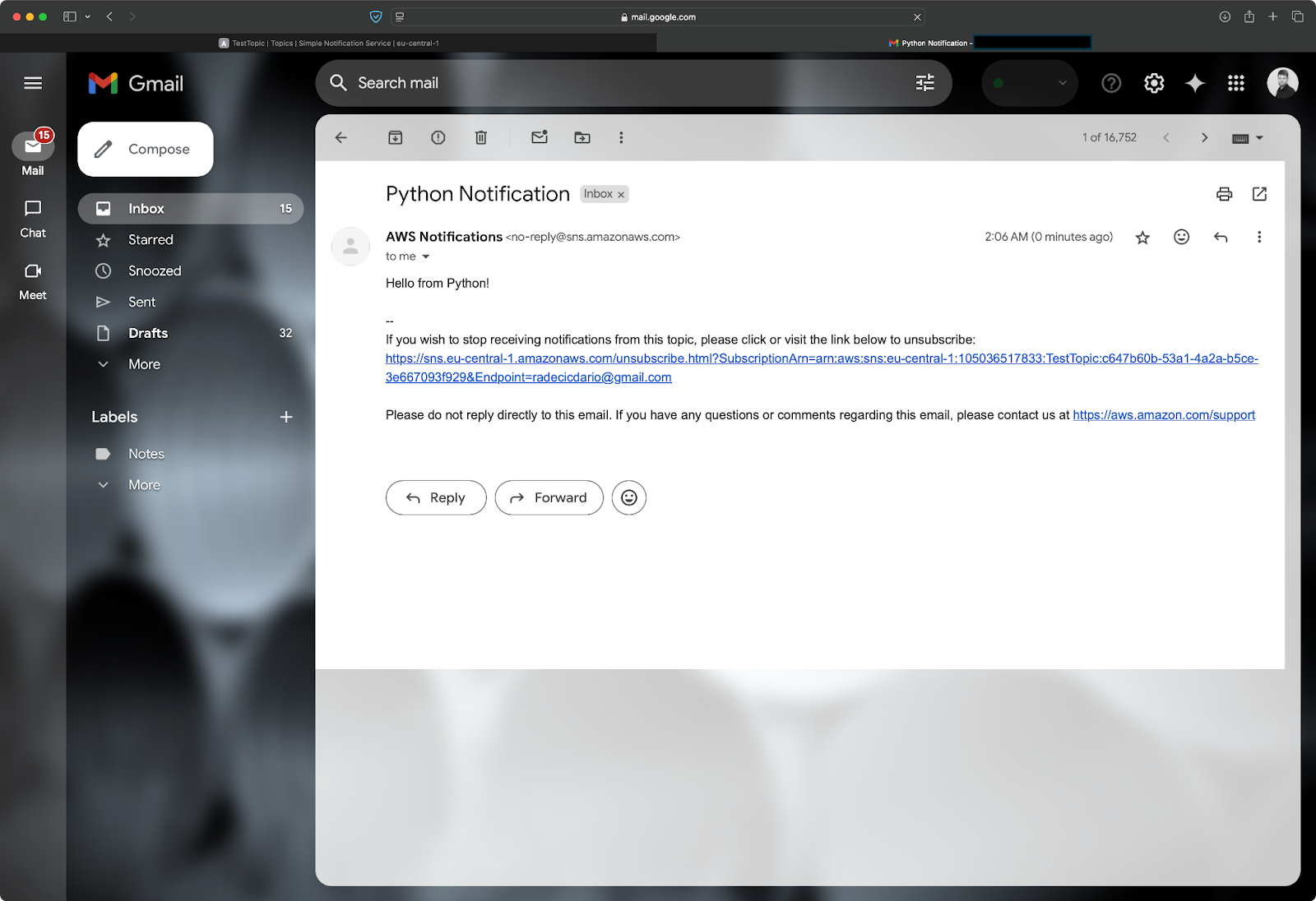The height and width of the screenshot is (901, 1316).
Task: Click the search magnifier icon
Action: (x=338, y=83)
